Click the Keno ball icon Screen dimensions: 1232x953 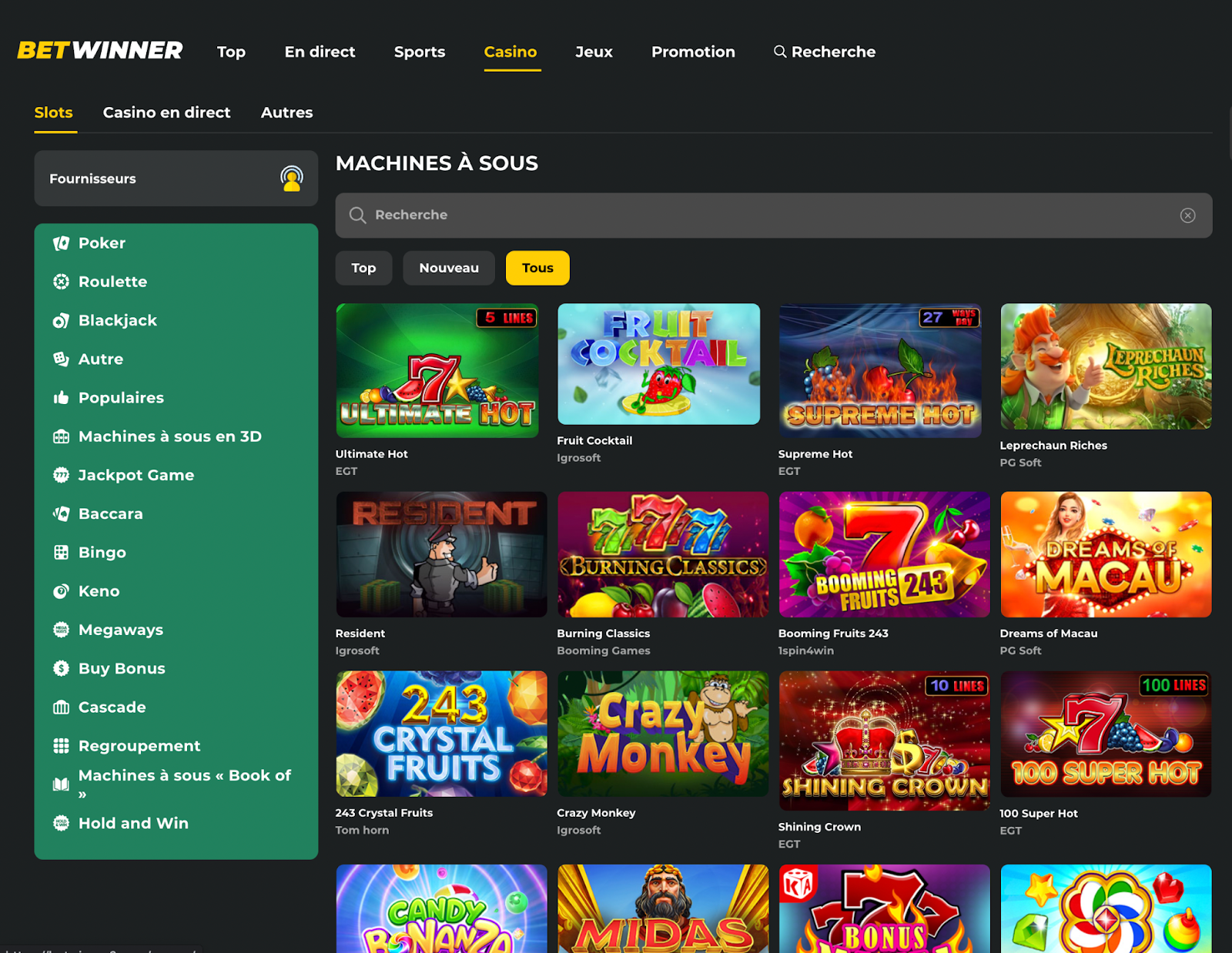61,591
